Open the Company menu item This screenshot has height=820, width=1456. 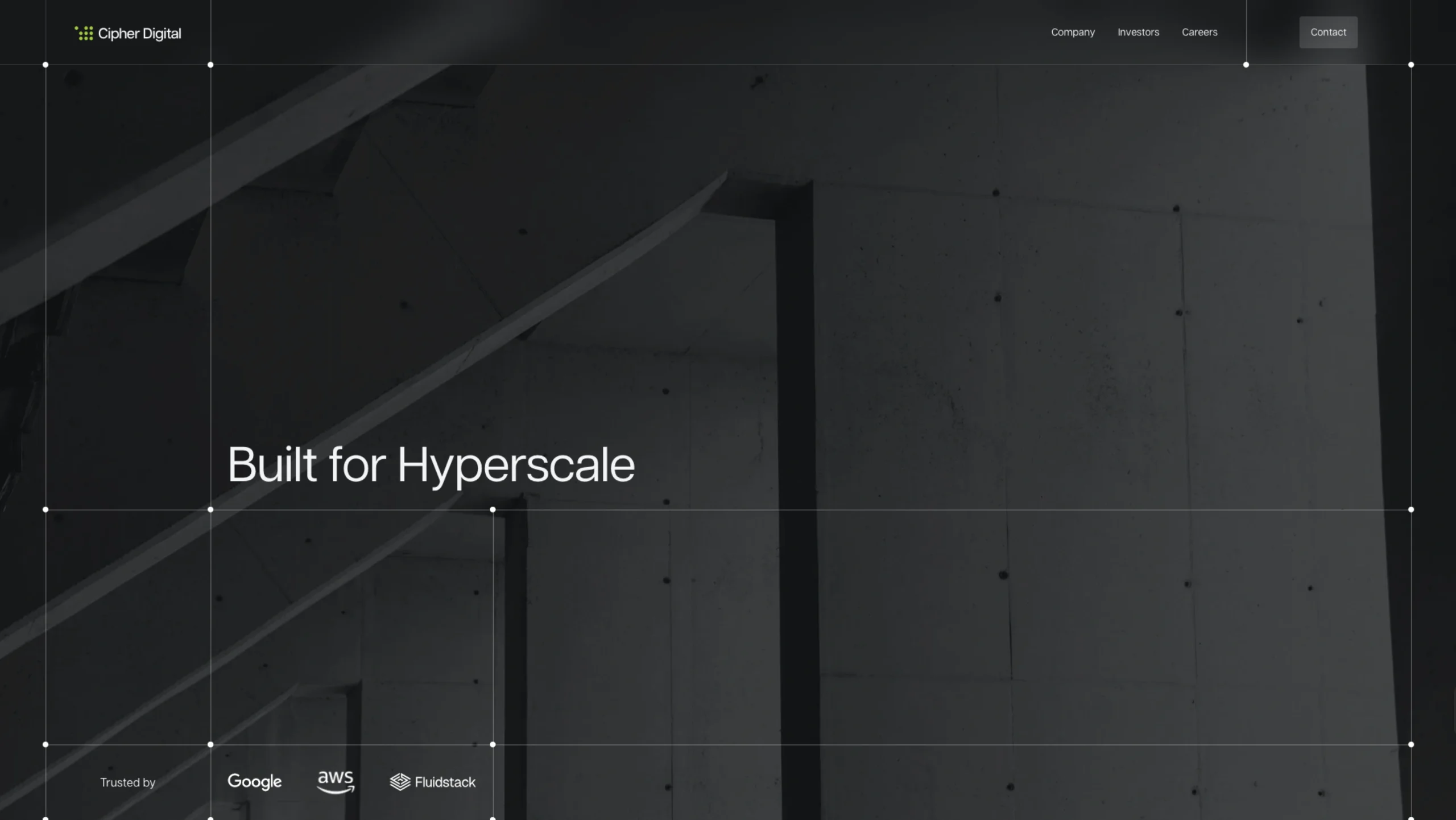[1073, 32]
